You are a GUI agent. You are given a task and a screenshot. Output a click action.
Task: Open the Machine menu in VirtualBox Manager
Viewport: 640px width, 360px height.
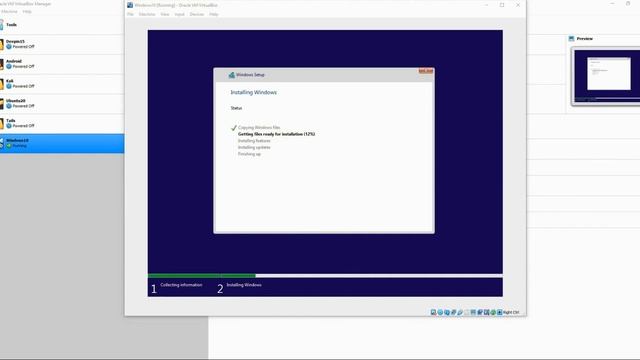(x=9, y=11)
